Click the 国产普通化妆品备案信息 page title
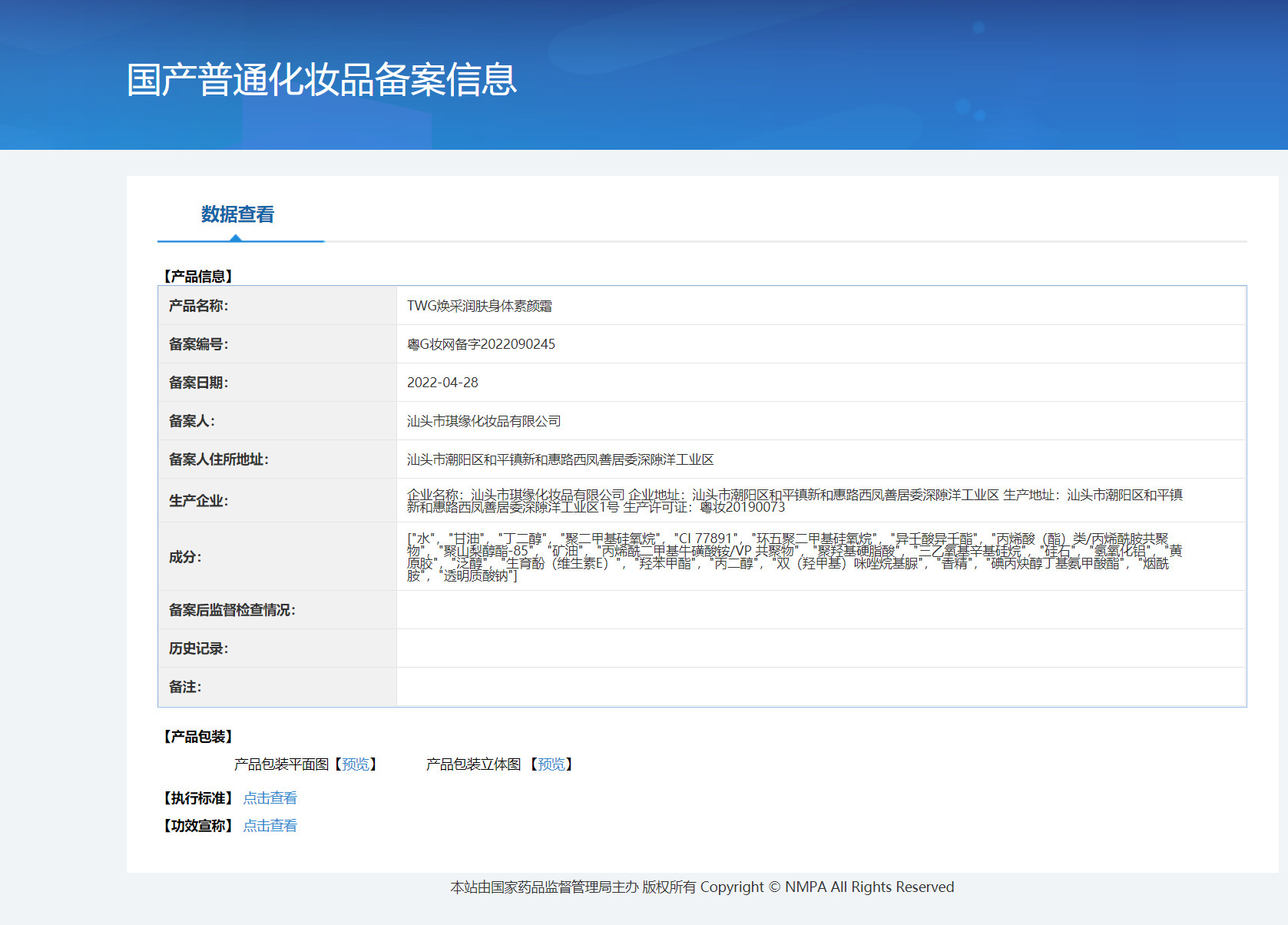 pyautogui.click(x=322, y=80)
